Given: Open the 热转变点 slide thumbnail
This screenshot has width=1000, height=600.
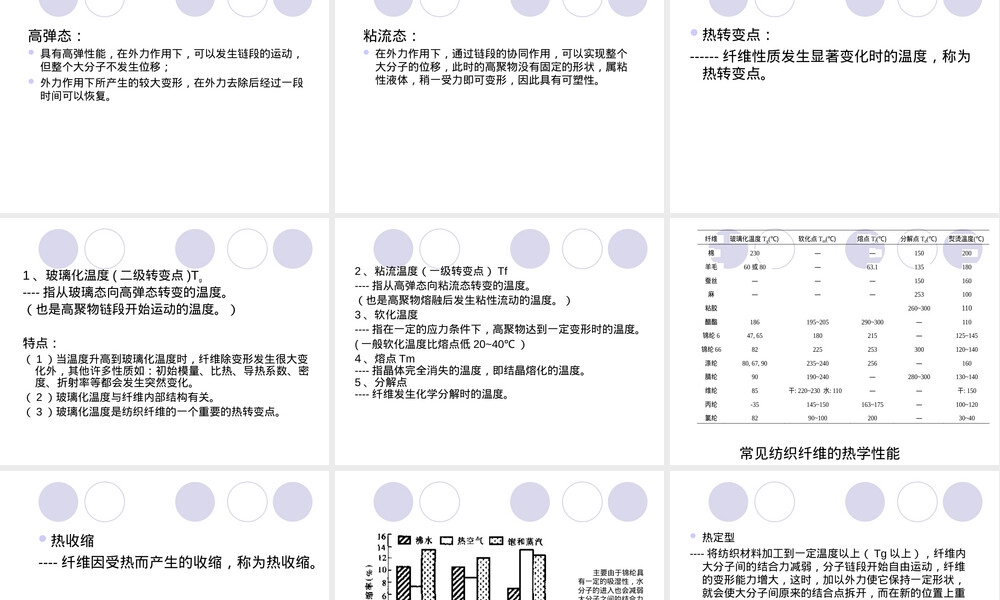Looking at the screenshot, I should point(835,106).
